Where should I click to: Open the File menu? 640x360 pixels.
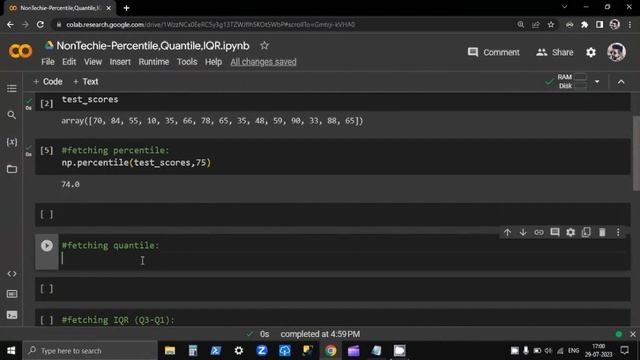tap(48, 62)
